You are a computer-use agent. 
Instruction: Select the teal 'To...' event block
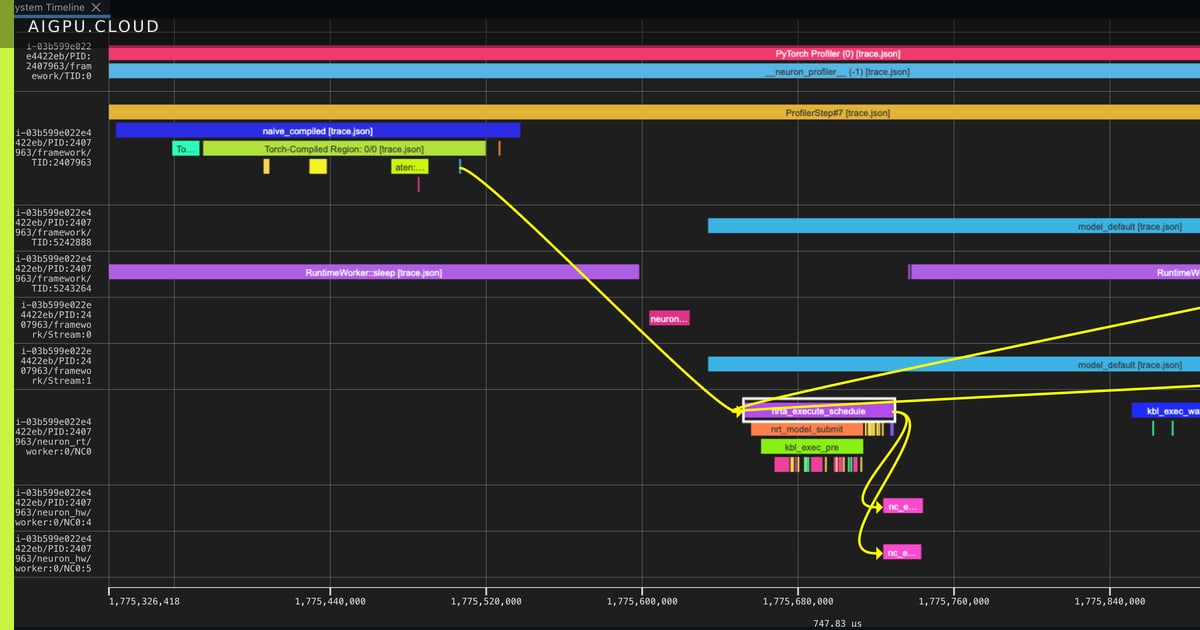186,148
